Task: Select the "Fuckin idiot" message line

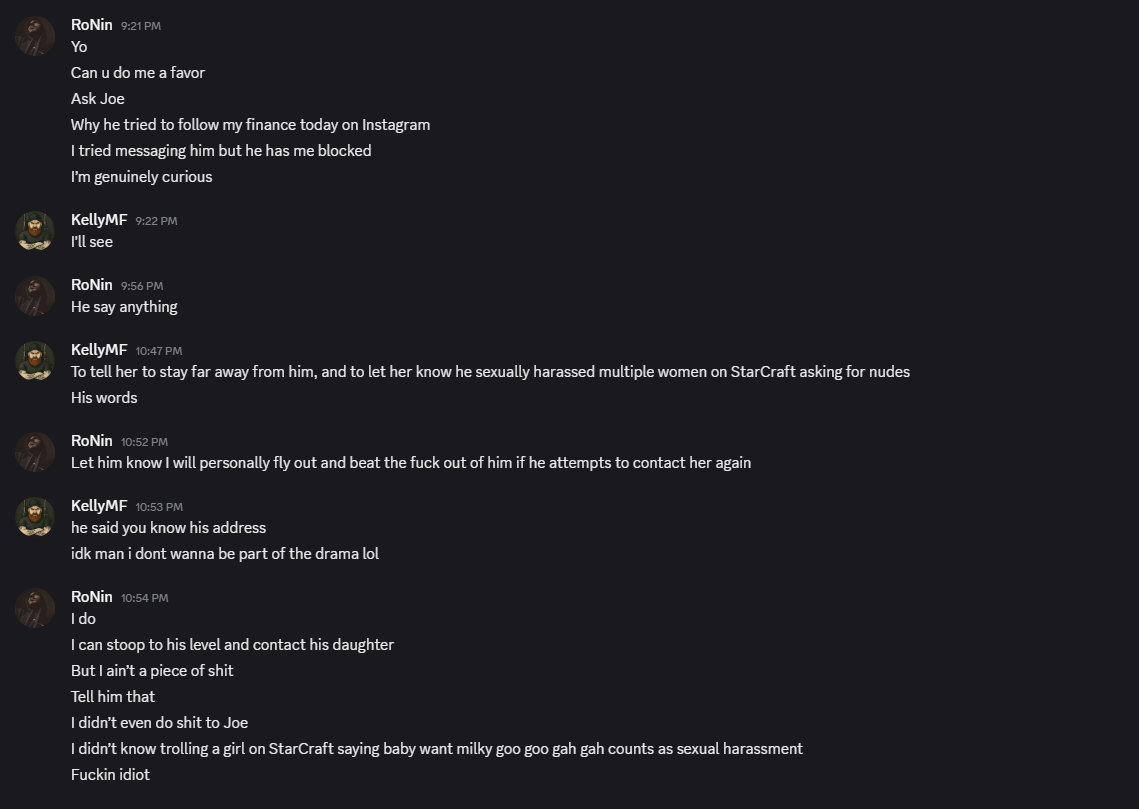Action: coord(110,775)
